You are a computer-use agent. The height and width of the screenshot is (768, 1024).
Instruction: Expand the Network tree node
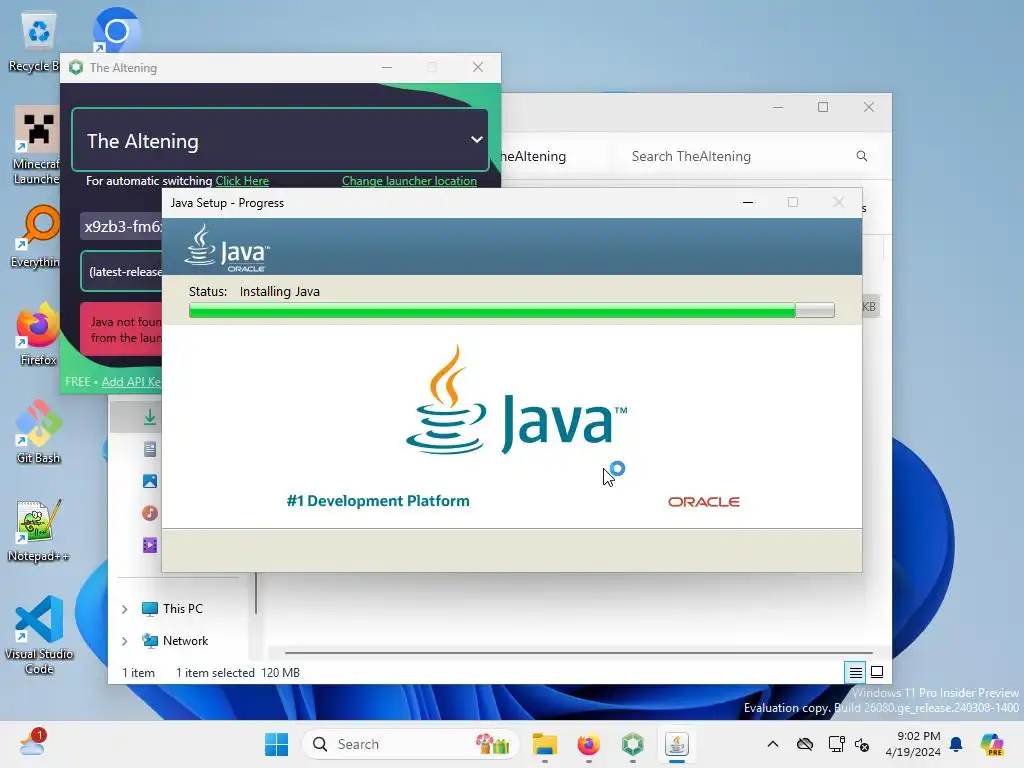point(125,641)
